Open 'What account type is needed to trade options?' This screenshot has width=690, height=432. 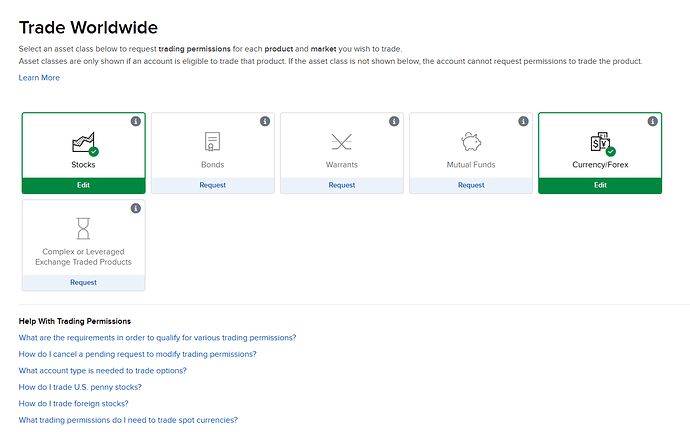[103, 370]
